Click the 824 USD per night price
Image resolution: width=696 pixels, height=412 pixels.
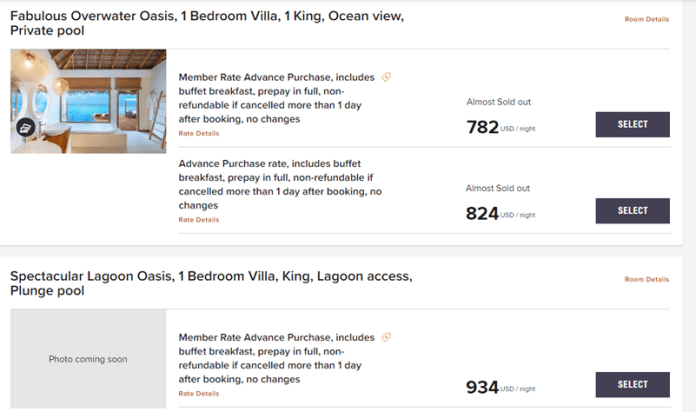[x=501, y=214]
